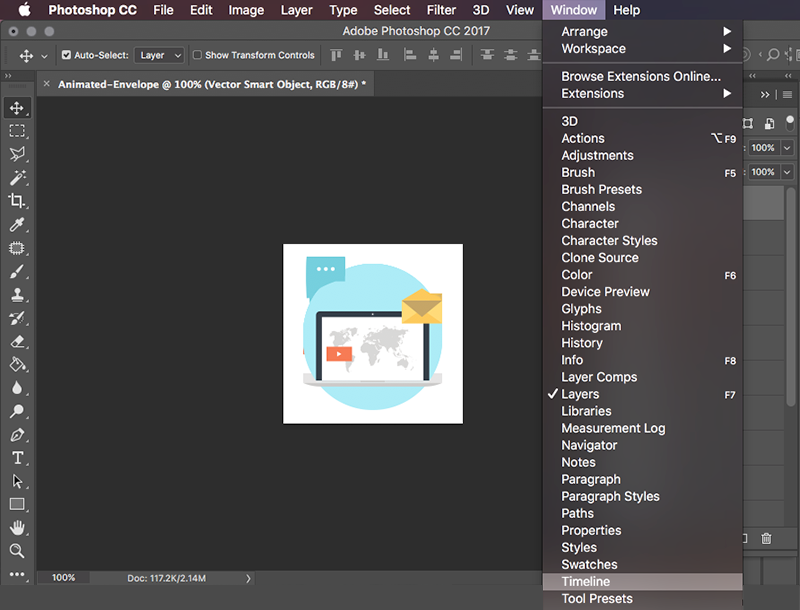Switch to the Animated-Envelope document tab

click(212, 84)
